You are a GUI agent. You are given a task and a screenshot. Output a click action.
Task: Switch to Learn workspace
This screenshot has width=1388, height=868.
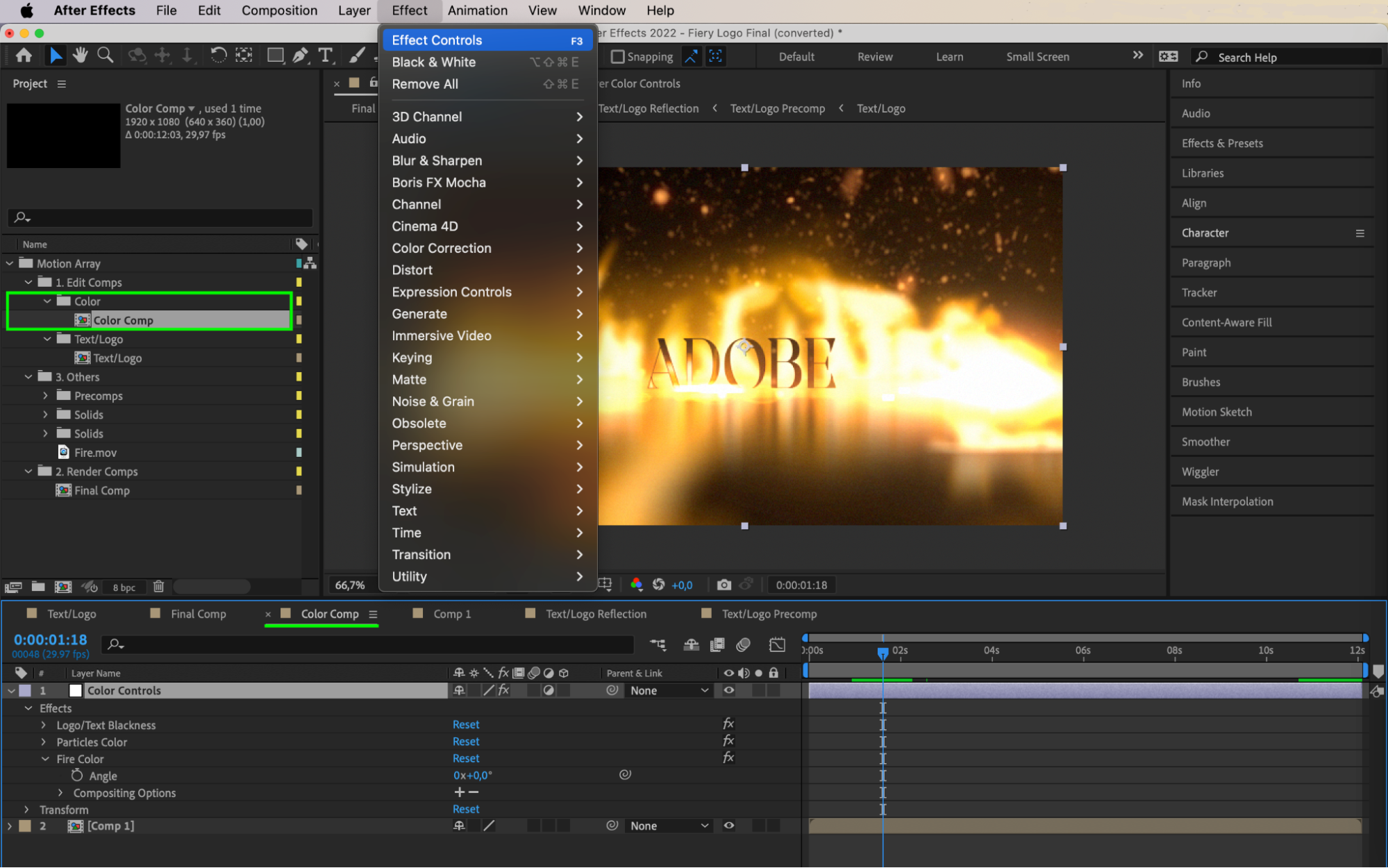(x=949, y=57)
